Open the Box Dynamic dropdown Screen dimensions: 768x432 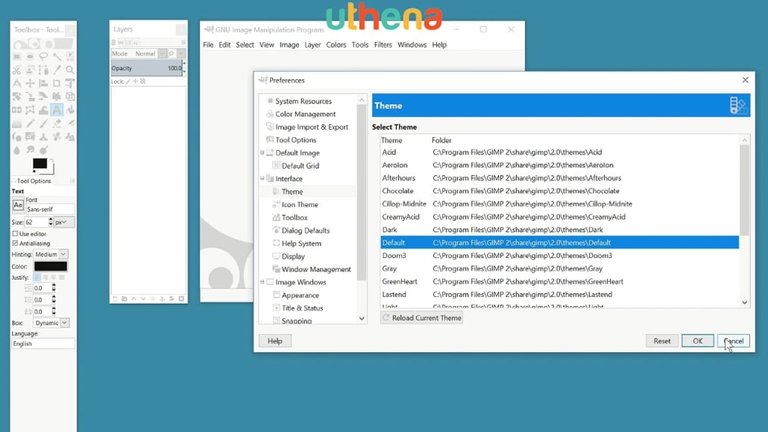point(51,323)
